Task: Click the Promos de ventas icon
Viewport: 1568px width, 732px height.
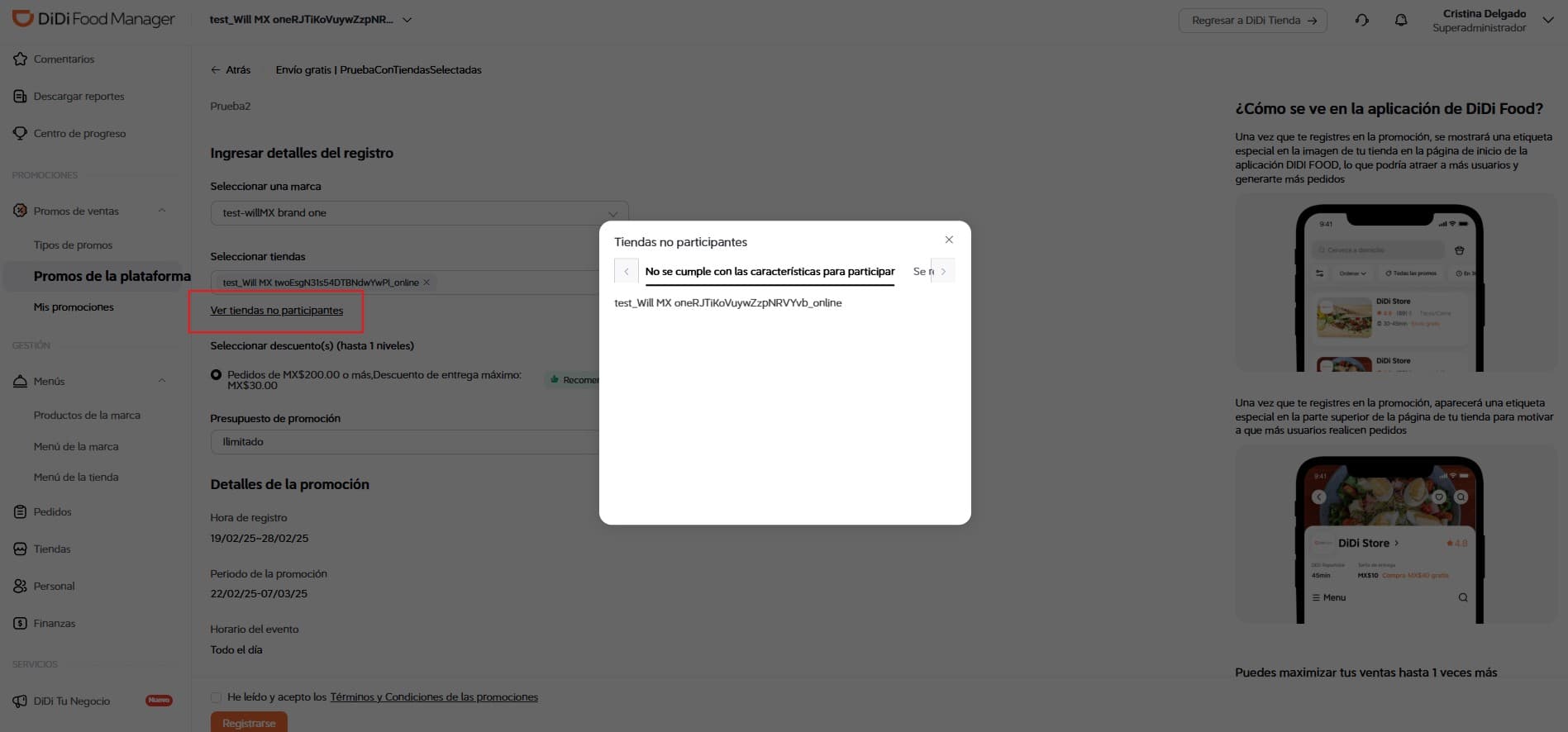Action: click(20, 211)
